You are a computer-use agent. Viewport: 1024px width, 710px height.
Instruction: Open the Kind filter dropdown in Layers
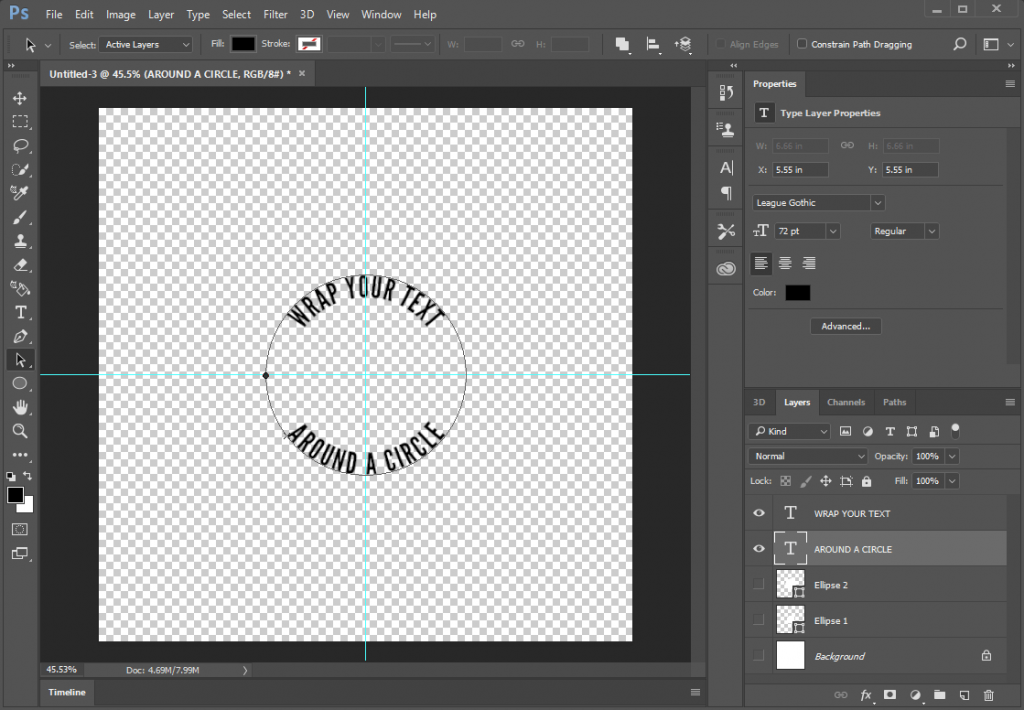[x=789, y=431]
